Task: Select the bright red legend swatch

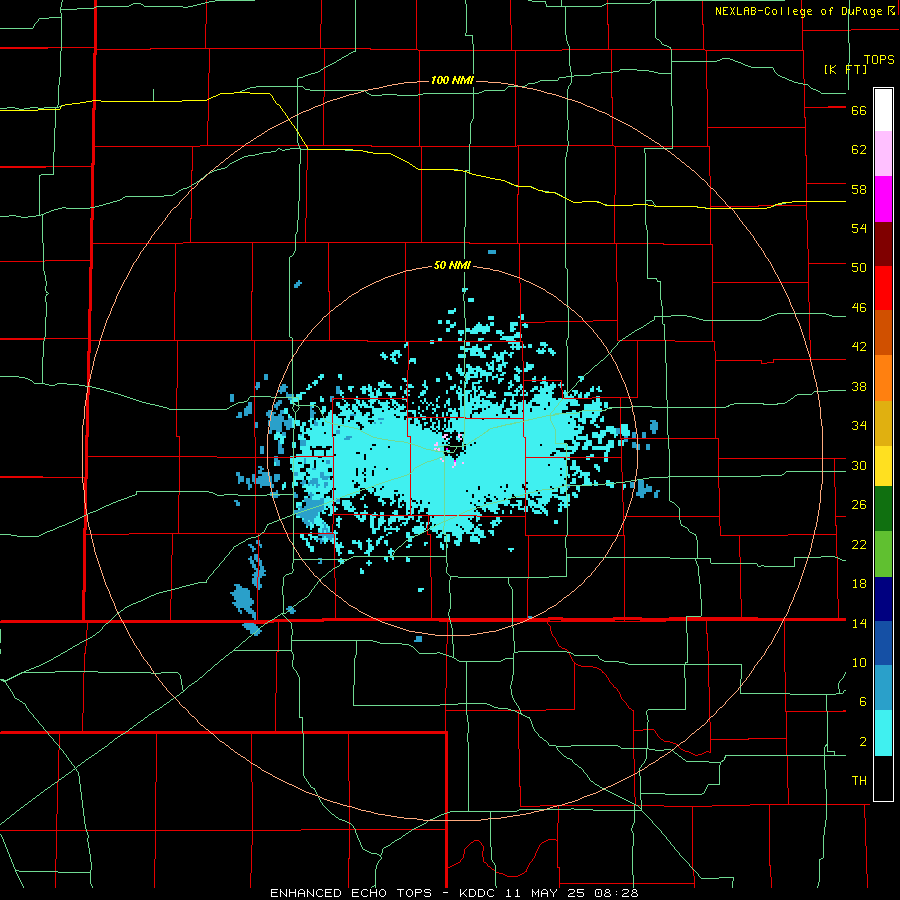Action: (x=883, y=288)
